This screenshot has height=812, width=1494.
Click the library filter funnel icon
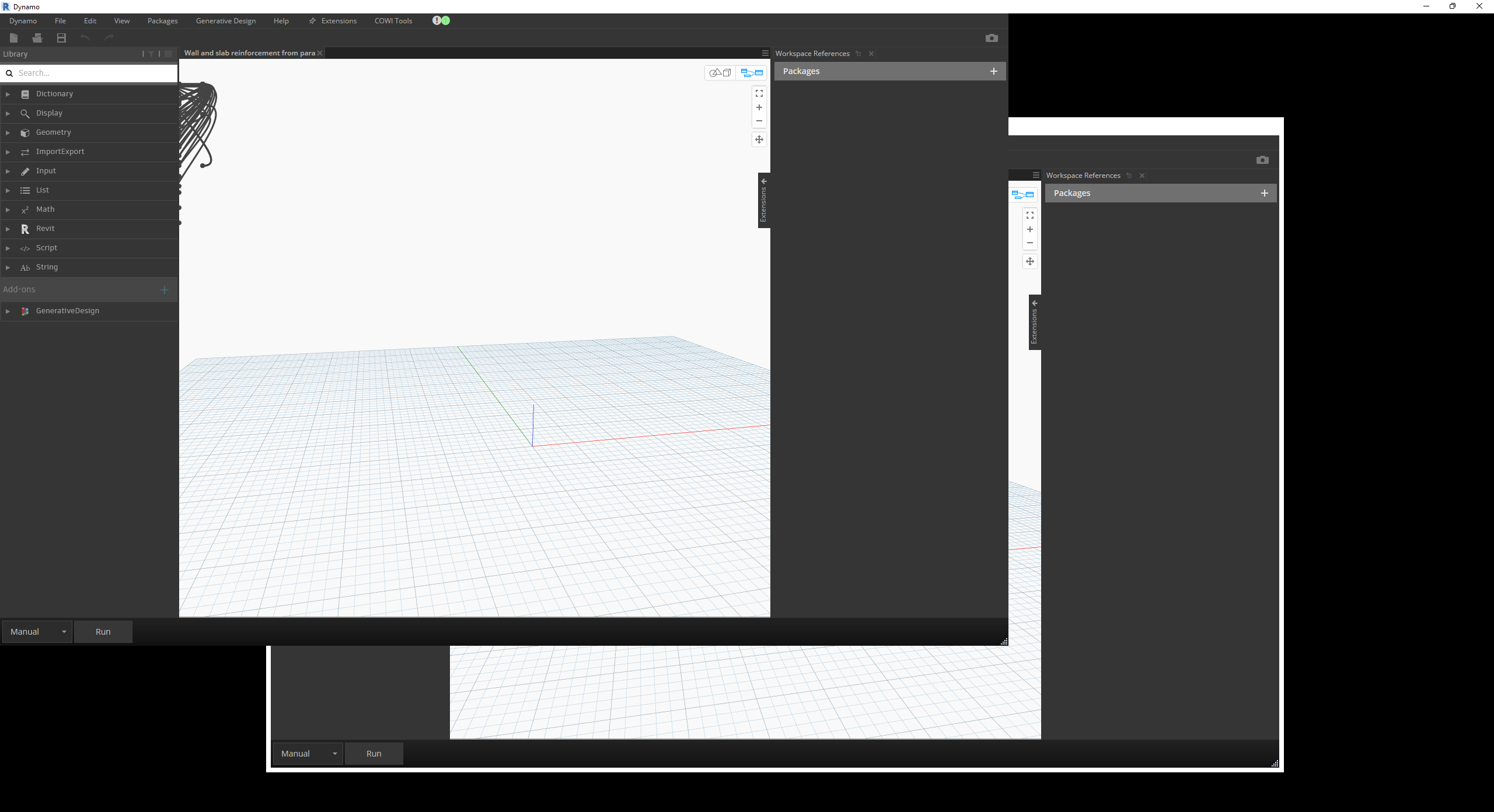click(x=151, y=54)
